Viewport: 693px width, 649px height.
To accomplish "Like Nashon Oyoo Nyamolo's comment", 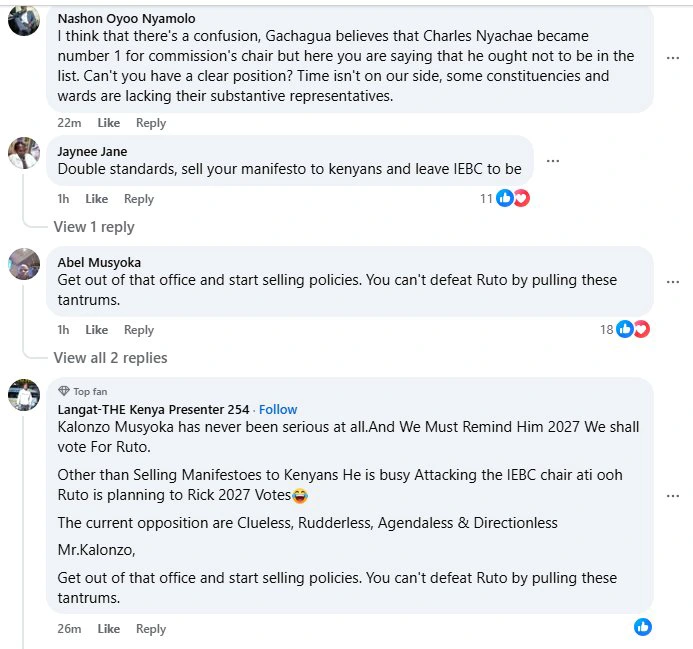I will (108, 123).
